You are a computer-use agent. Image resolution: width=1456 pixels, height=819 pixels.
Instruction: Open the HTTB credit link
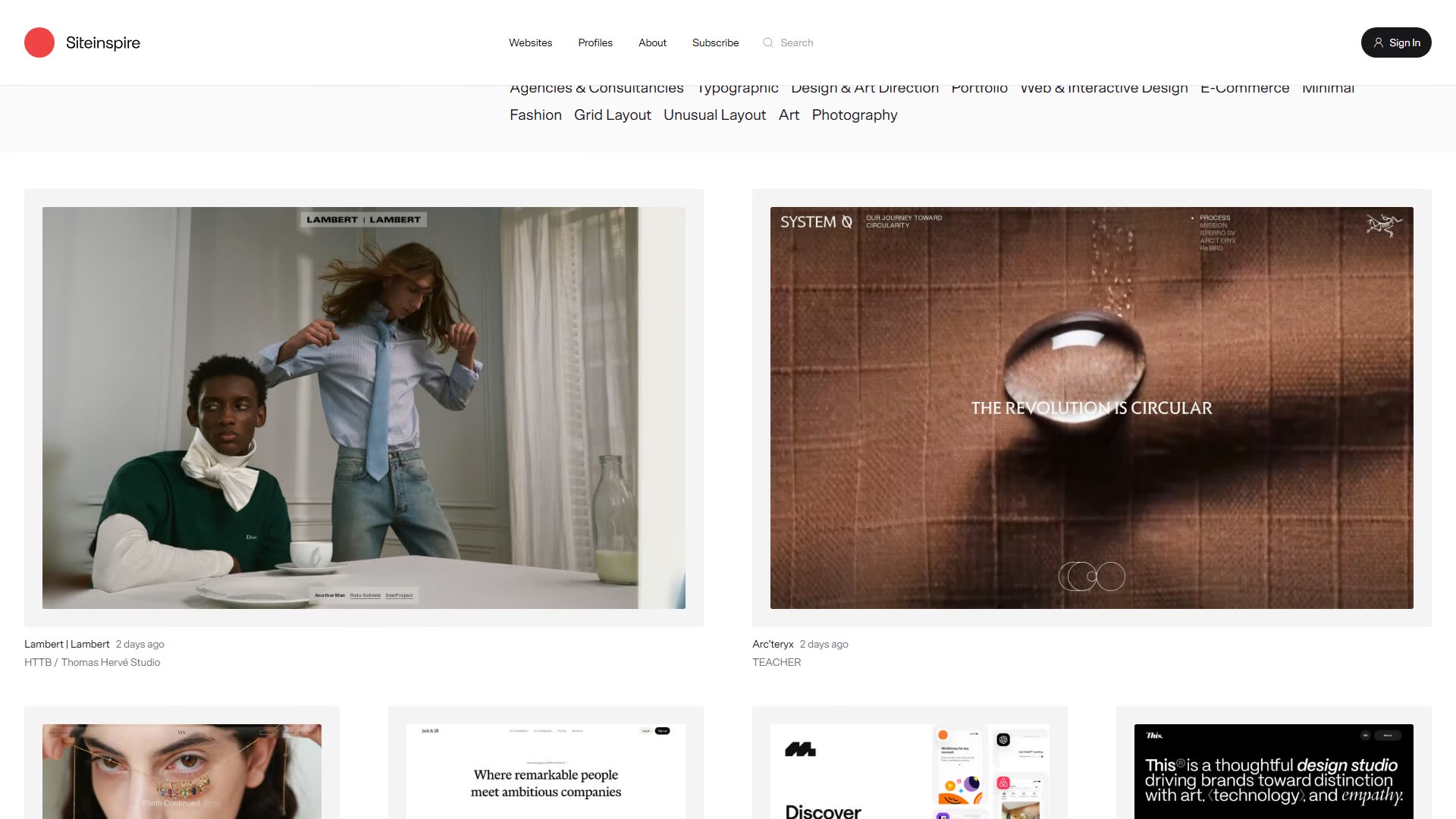(38, 662)
